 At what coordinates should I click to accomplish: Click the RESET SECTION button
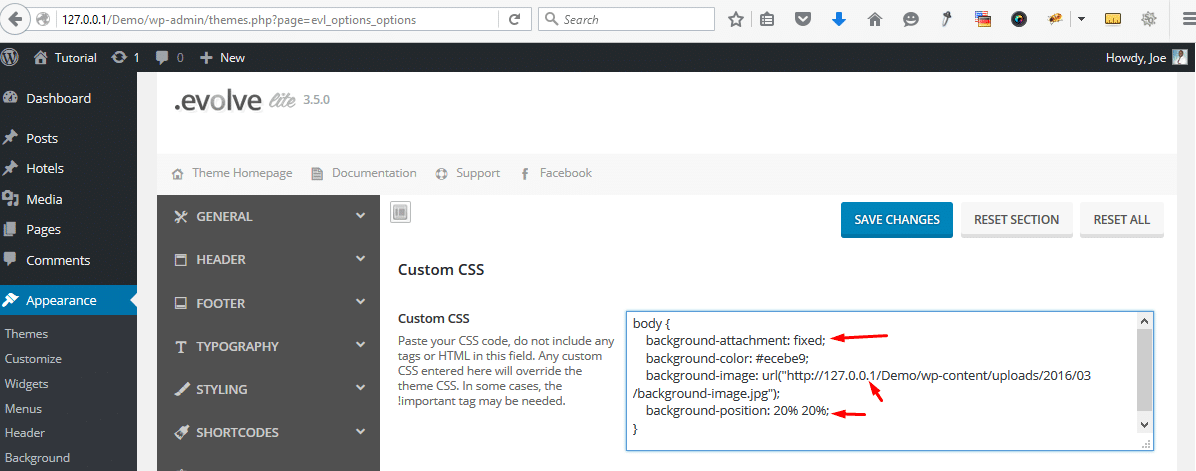(x=1017, y=220)
